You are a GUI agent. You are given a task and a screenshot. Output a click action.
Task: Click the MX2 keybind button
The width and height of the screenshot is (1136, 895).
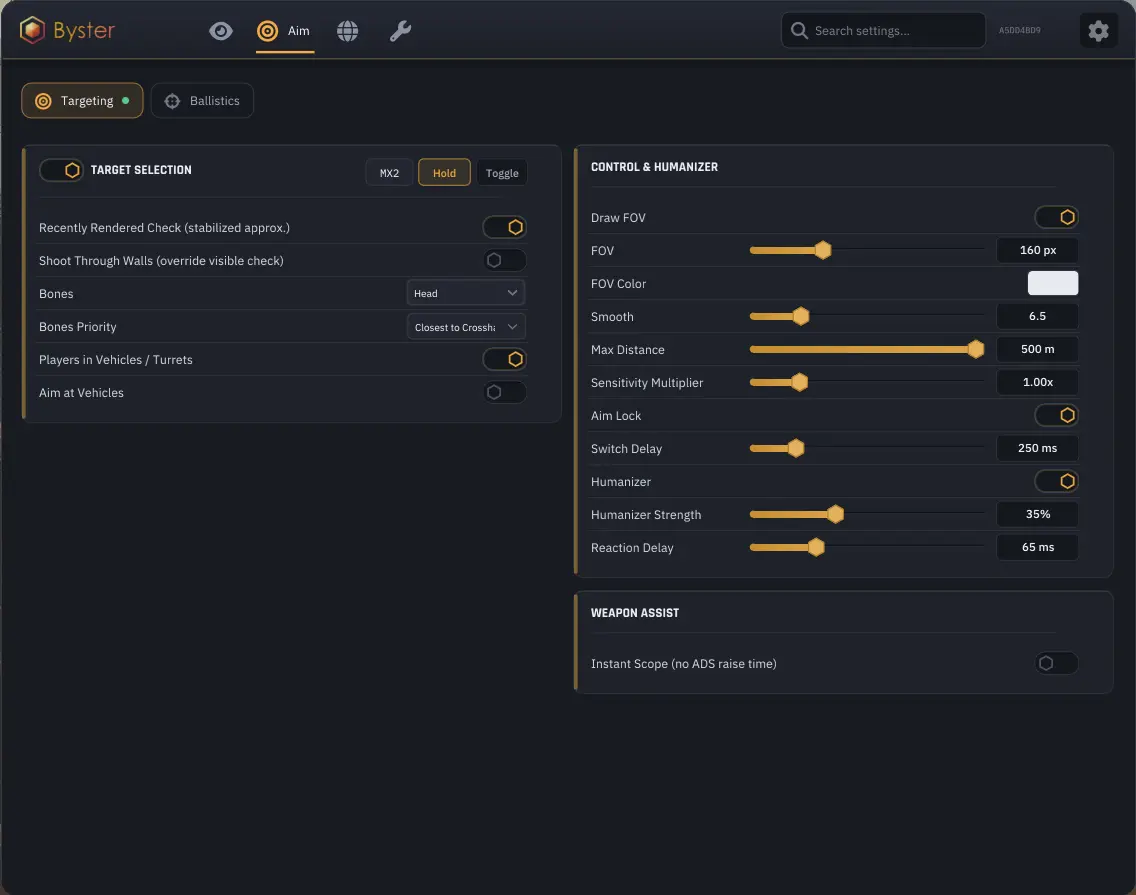389,172
